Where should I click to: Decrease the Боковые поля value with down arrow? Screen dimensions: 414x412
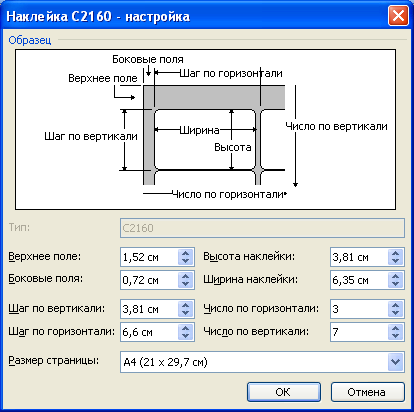coord(185,284)
